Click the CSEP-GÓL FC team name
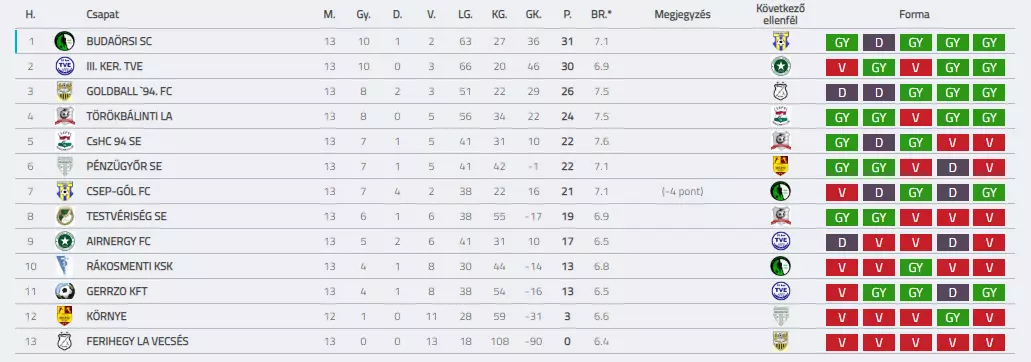This screenshot has width=1031, height=362. (118, 191)
